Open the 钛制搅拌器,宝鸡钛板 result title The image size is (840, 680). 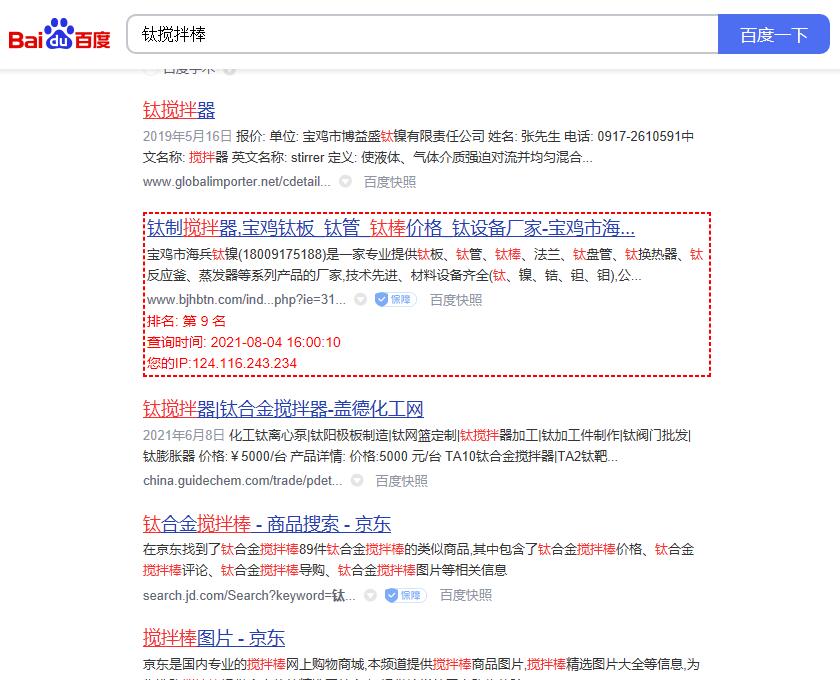[391, 228]
